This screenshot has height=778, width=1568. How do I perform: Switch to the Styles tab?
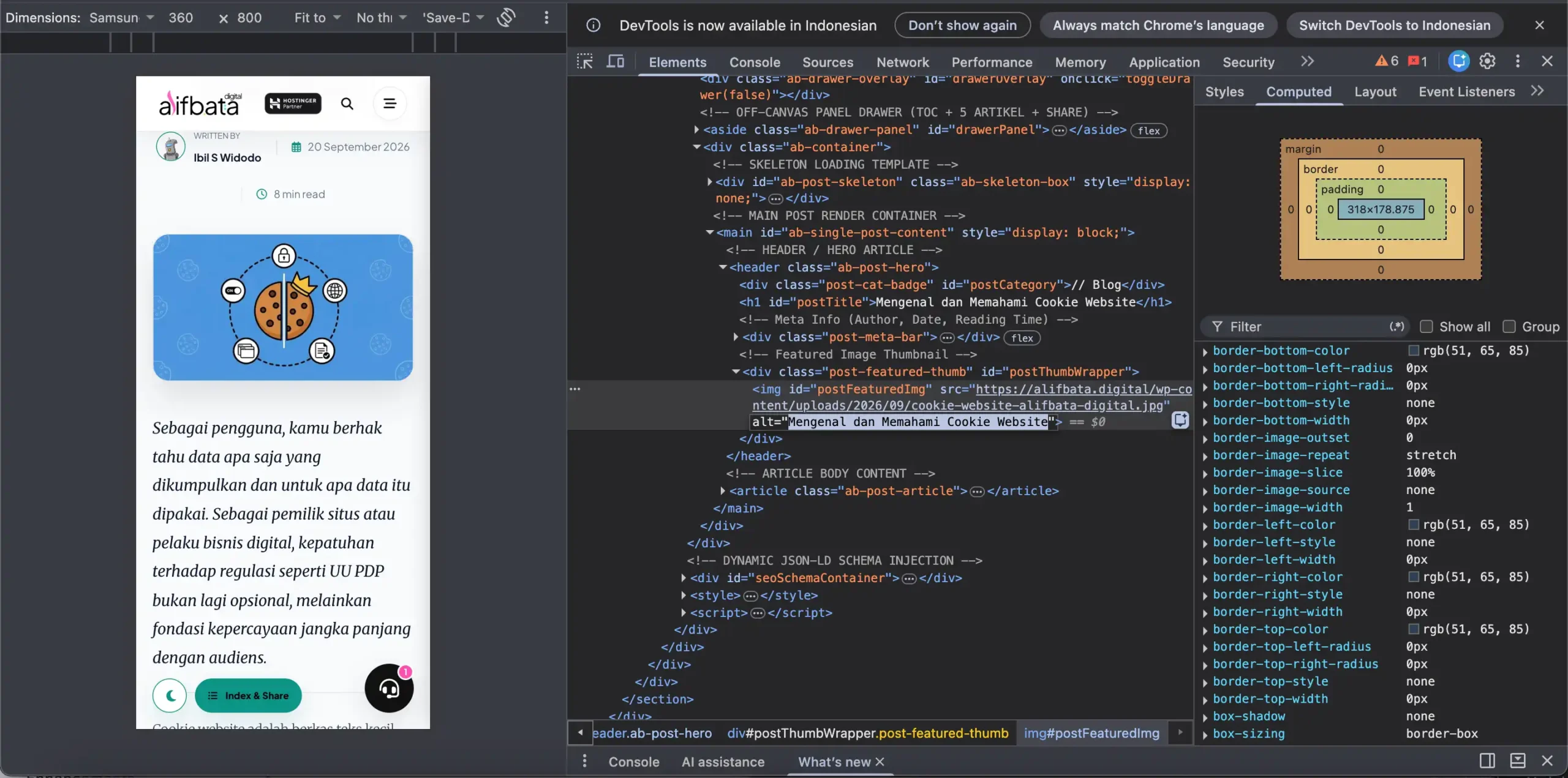[x=1224, y=92]
